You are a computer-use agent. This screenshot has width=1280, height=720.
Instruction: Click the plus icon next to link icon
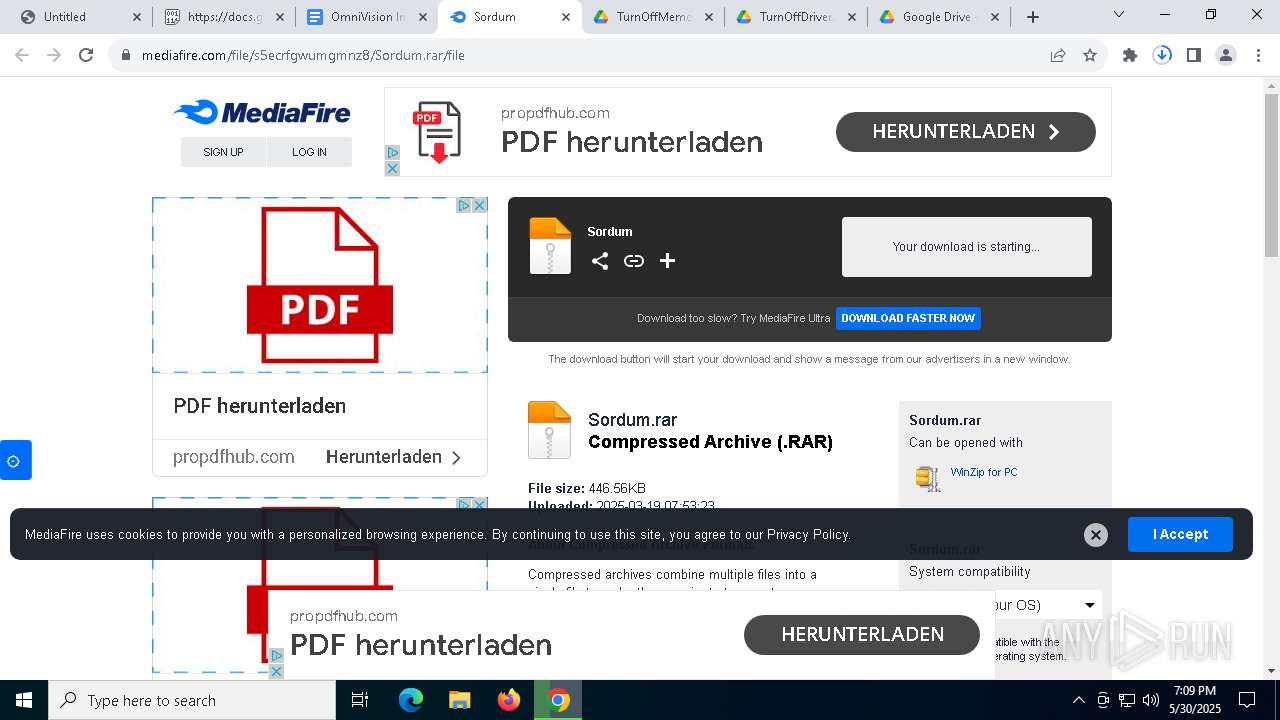click(x=668, y=261)
